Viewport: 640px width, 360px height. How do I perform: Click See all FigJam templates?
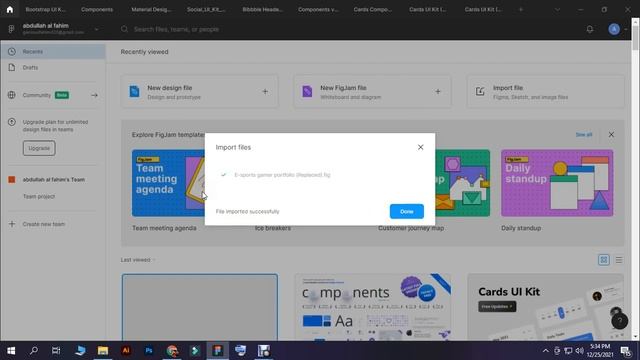coord(584,134)
